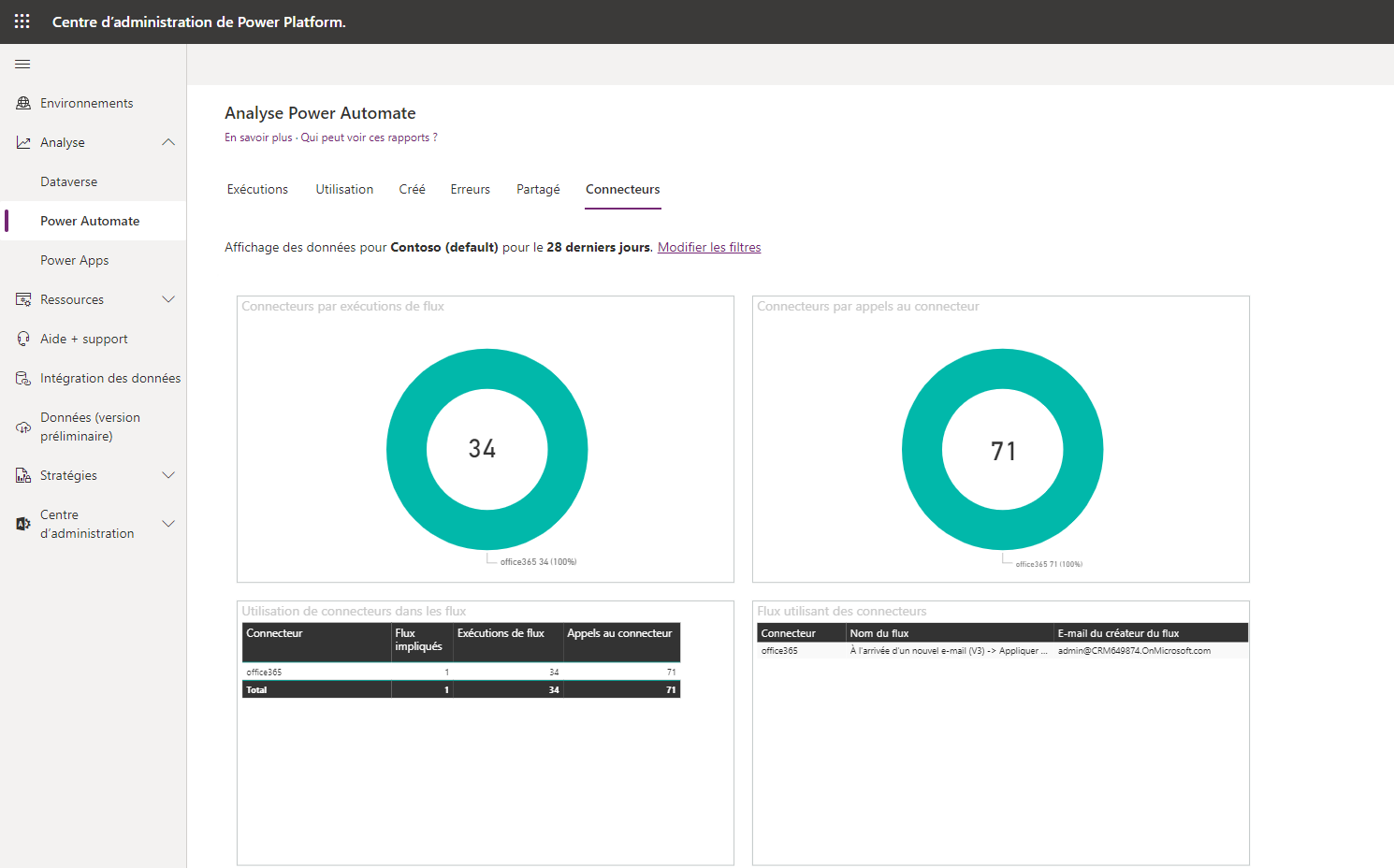Click 'Centre d'administration de Power Platform' title

point(198,22)
